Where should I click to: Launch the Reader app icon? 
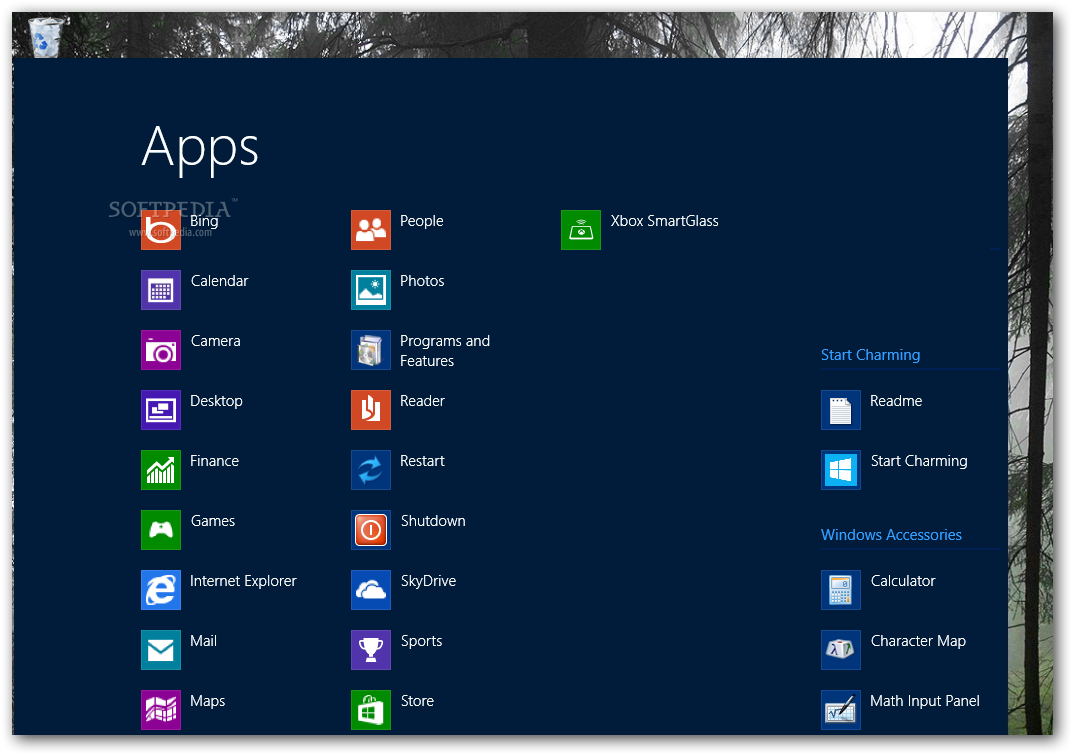(371, 410)
